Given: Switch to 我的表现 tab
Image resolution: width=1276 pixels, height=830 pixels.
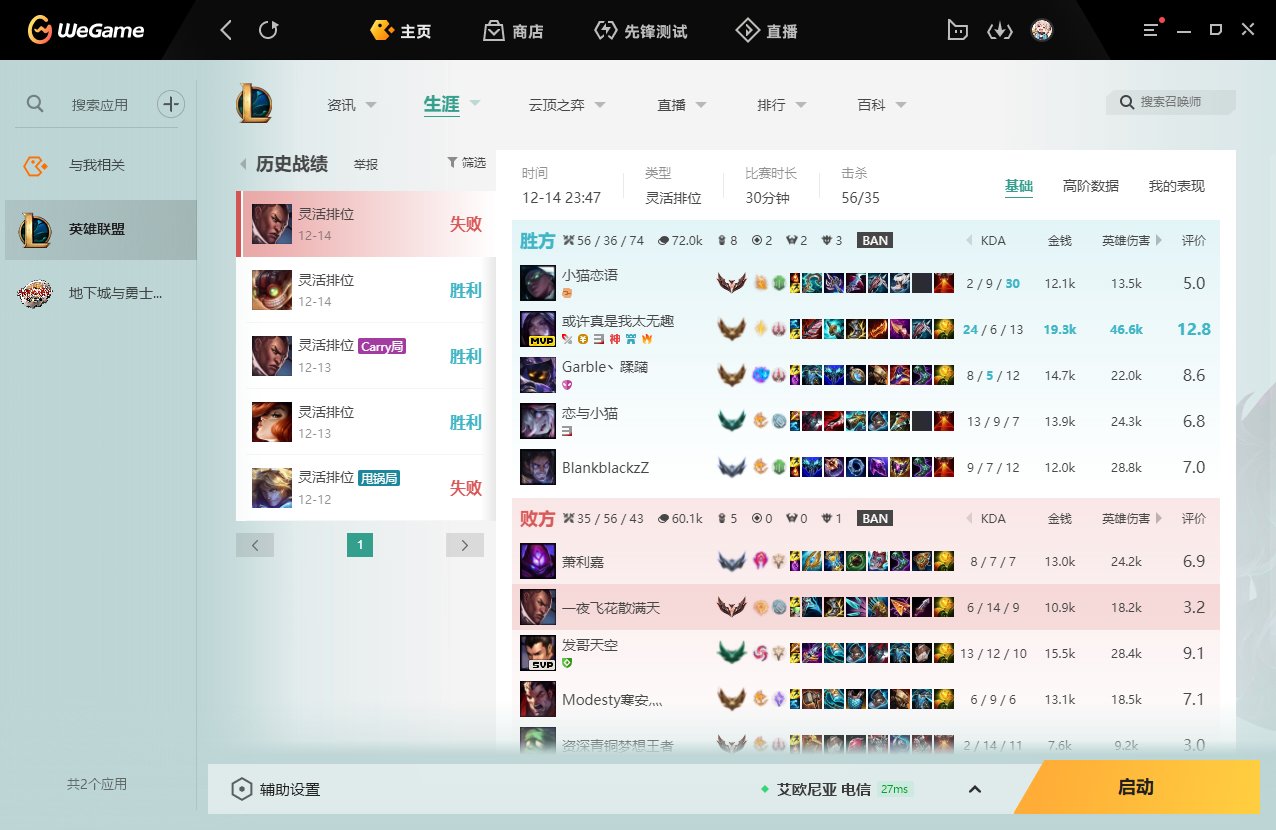Looking at the screenshot, I should tap(1177, 186).
